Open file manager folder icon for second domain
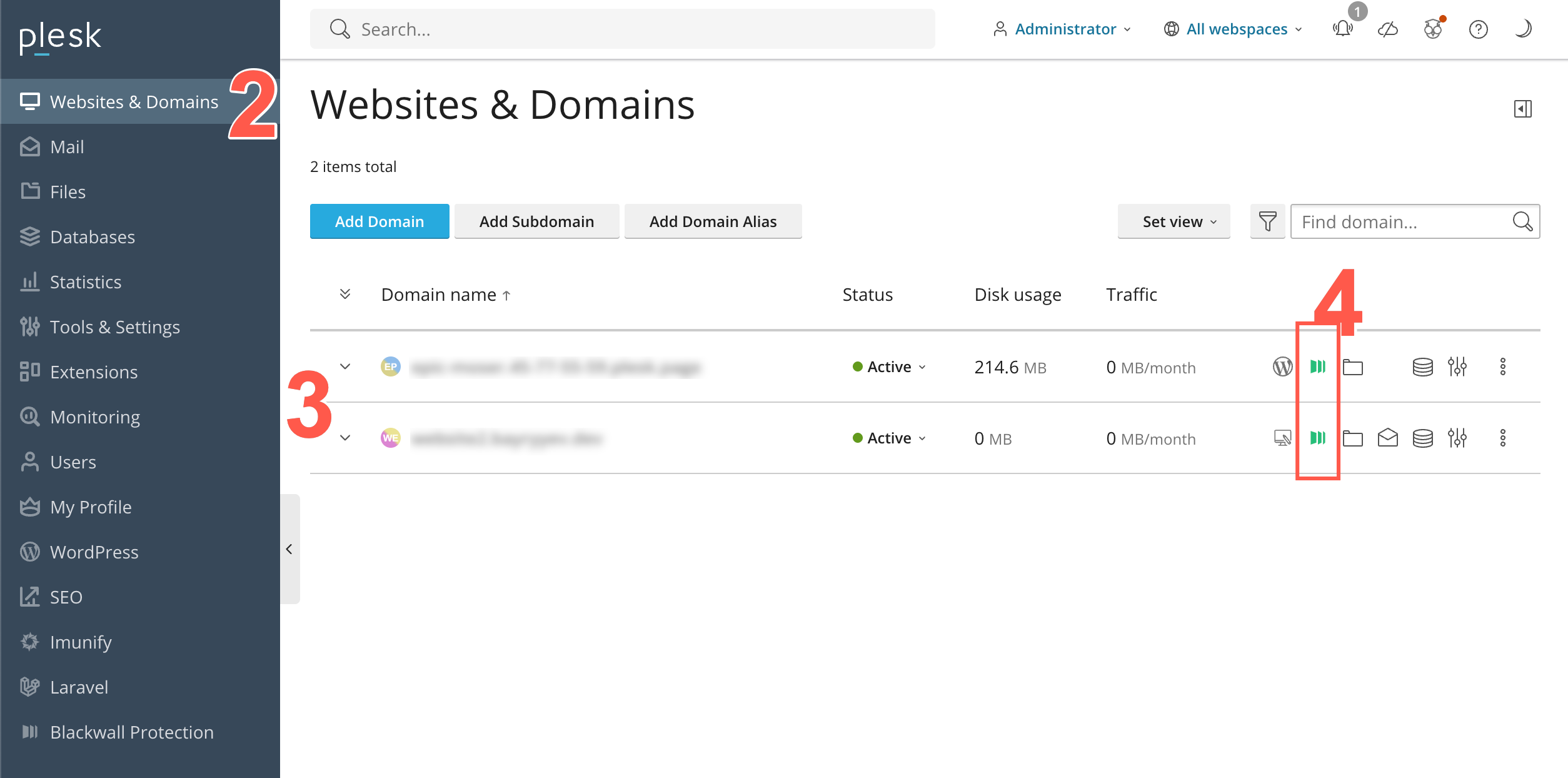This screenshot has width=1568, height=778. point(1352,438)
